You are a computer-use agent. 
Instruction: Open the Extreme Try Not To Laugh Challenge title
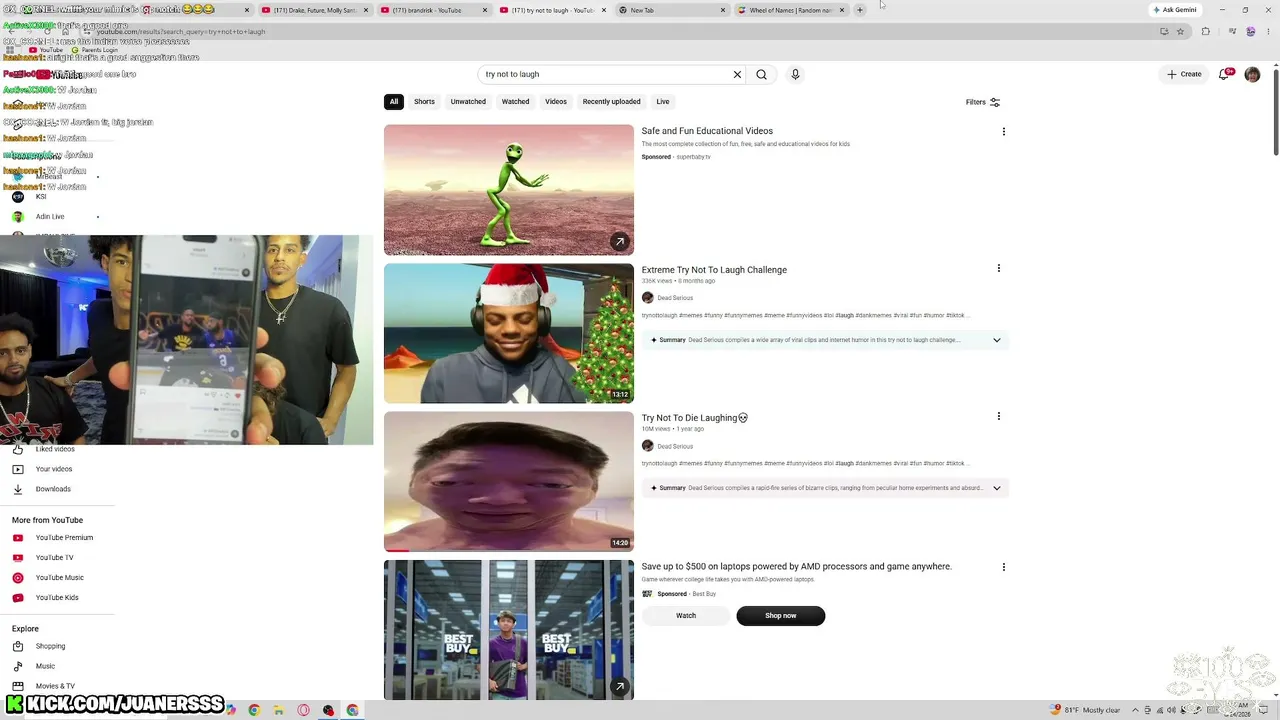(x=714, y=270)
